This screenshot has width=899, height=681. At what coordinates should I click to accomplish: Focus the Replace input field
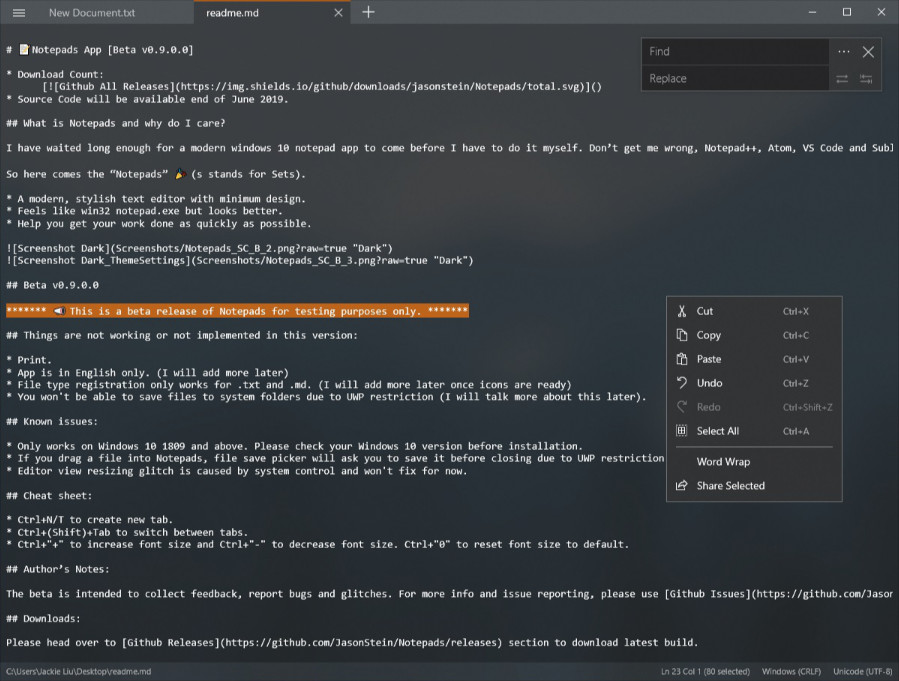pyautogui.click(x=736, y=79)
